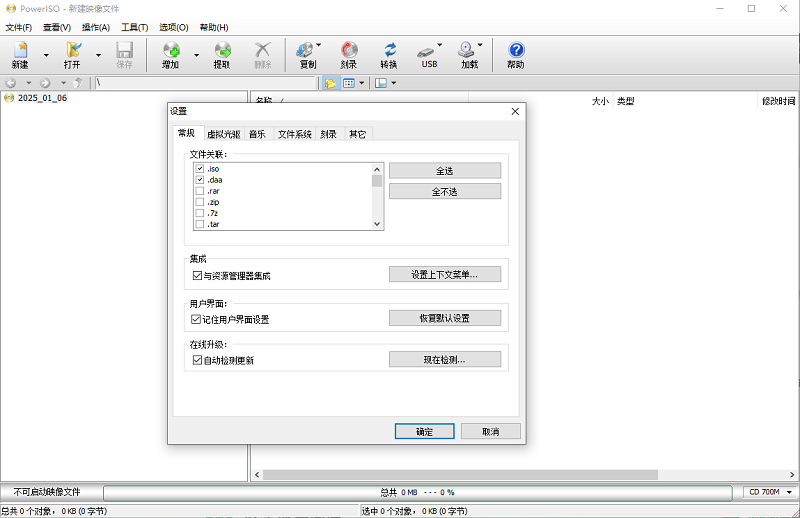
Task: Click the 新建 (New) toolbar icon
Action: [x=20, y=55]
